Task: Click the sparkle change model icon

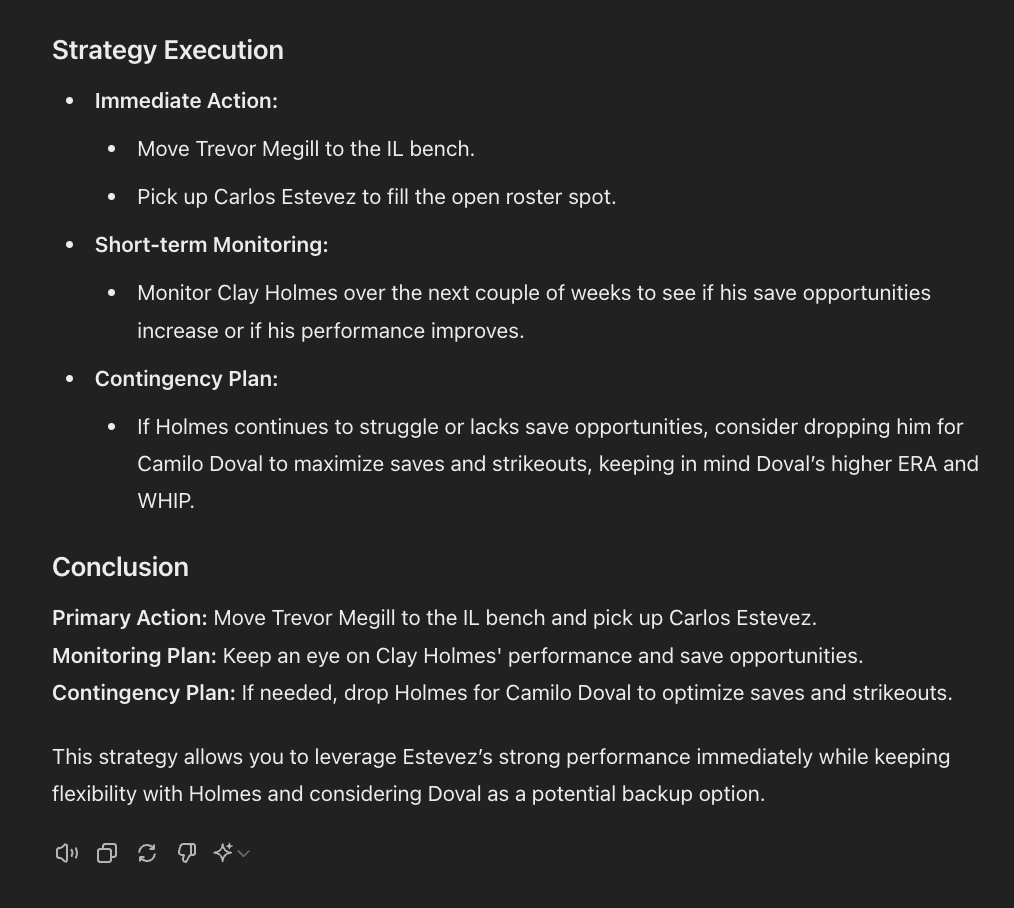Action: [223, 853]
